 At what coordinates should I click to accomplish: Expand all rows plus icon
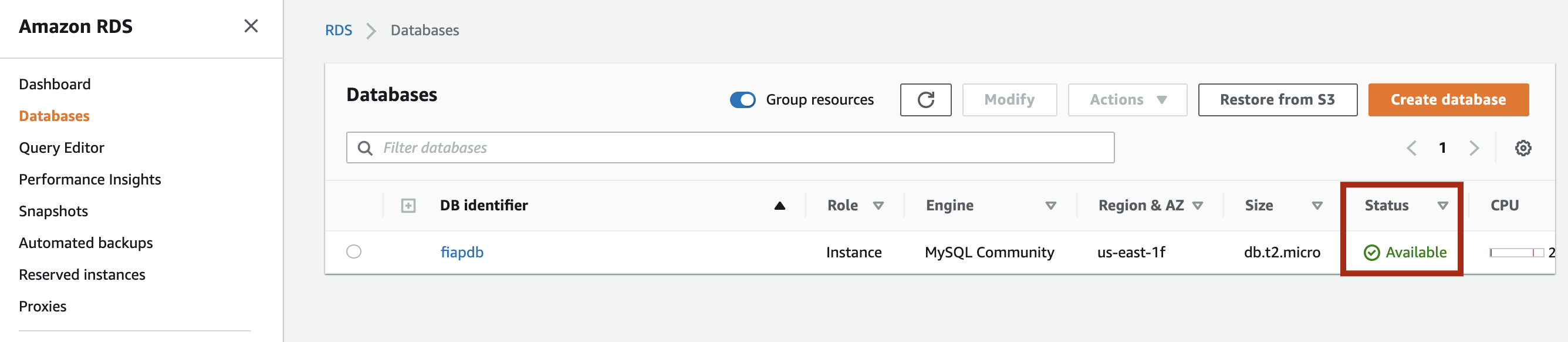(x=408, y=206)
